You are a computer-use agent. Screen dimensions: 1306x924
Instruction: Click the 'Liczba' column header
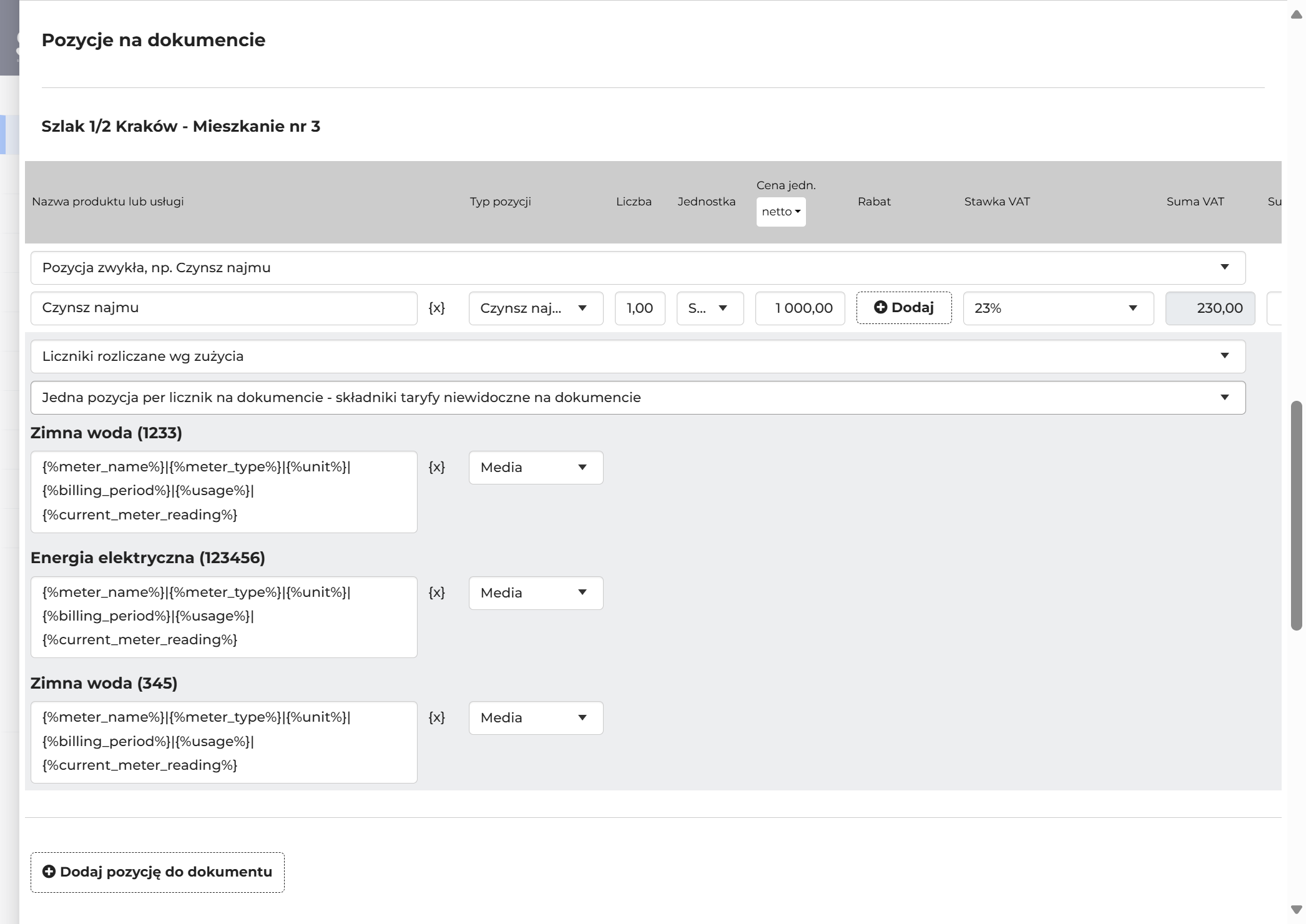click(634, 202)
